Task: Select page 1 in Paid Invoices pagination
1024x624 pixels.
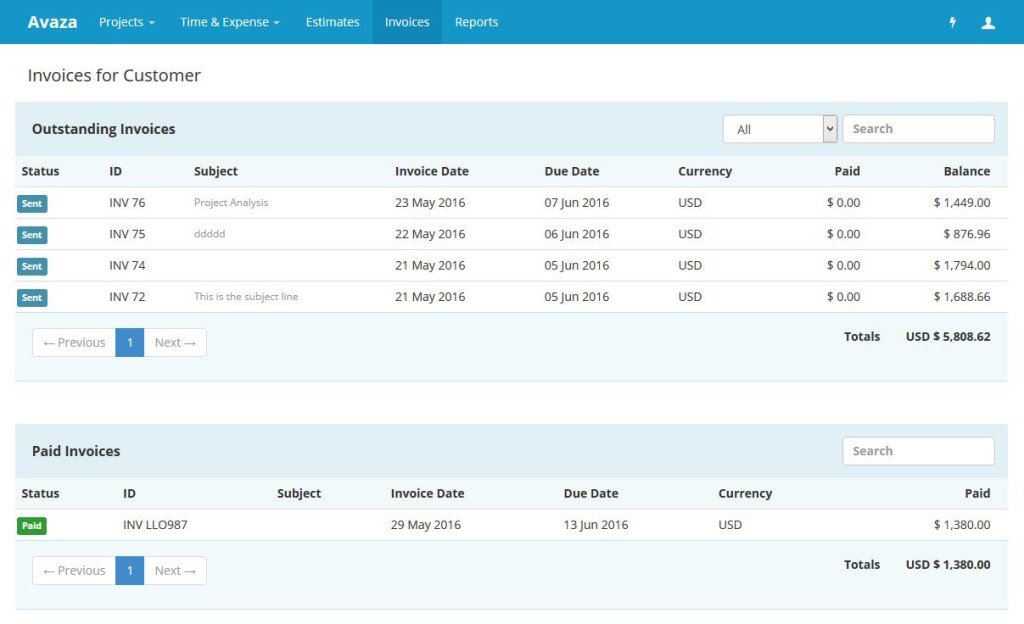Action: (x=130, y=570)
